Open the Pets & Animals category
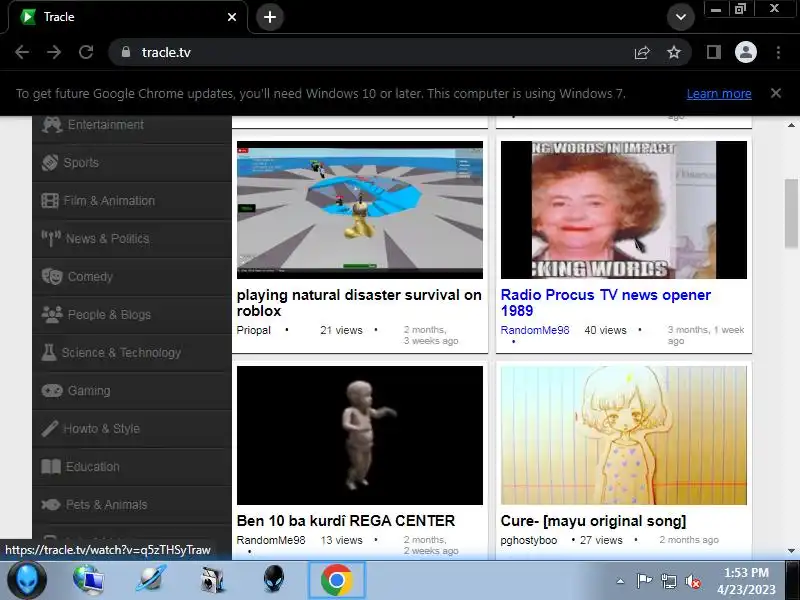 [x=132, y=505]
